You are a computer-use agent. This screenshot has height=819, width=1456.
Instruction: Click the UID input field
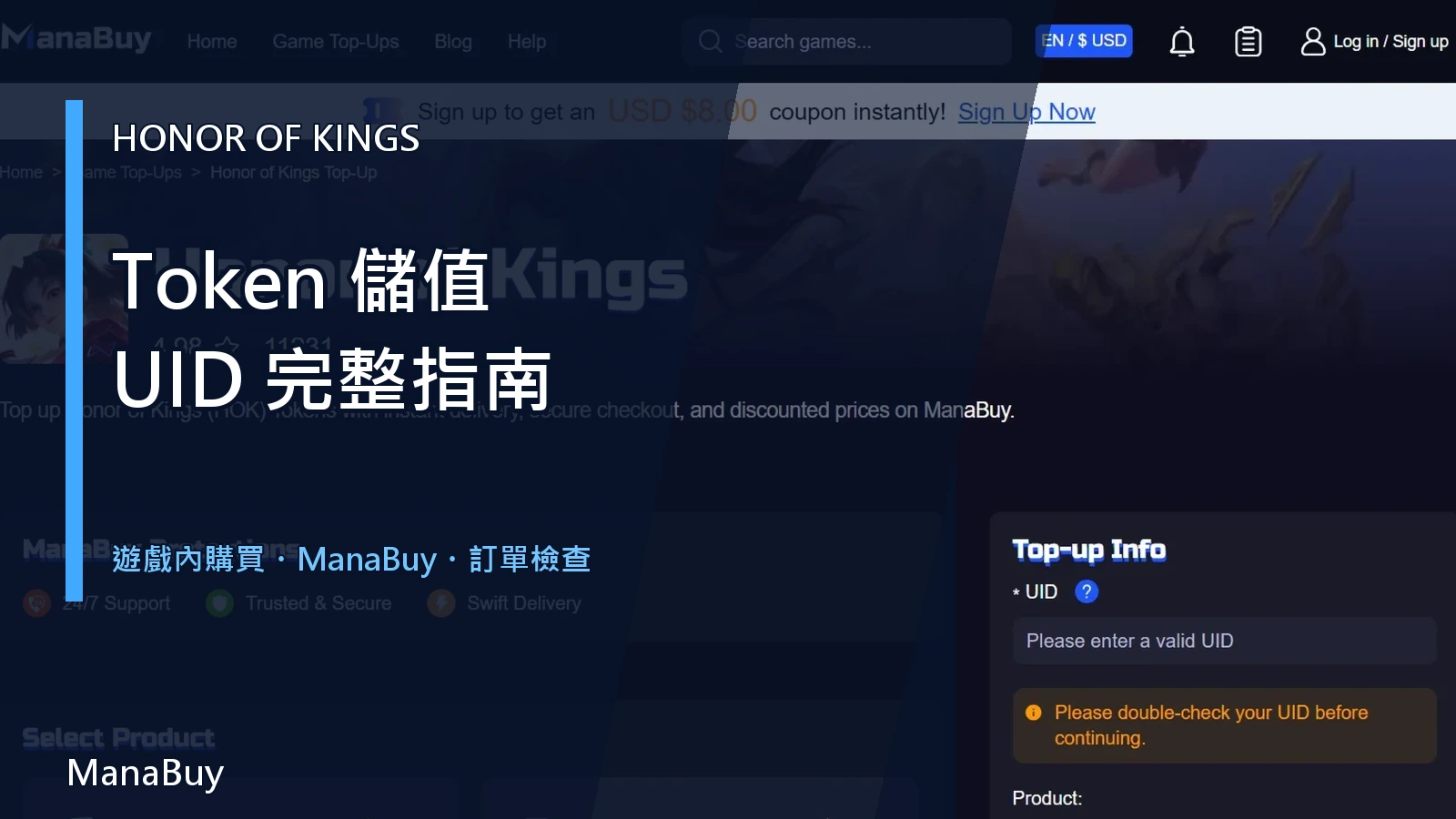point(1224,641)
